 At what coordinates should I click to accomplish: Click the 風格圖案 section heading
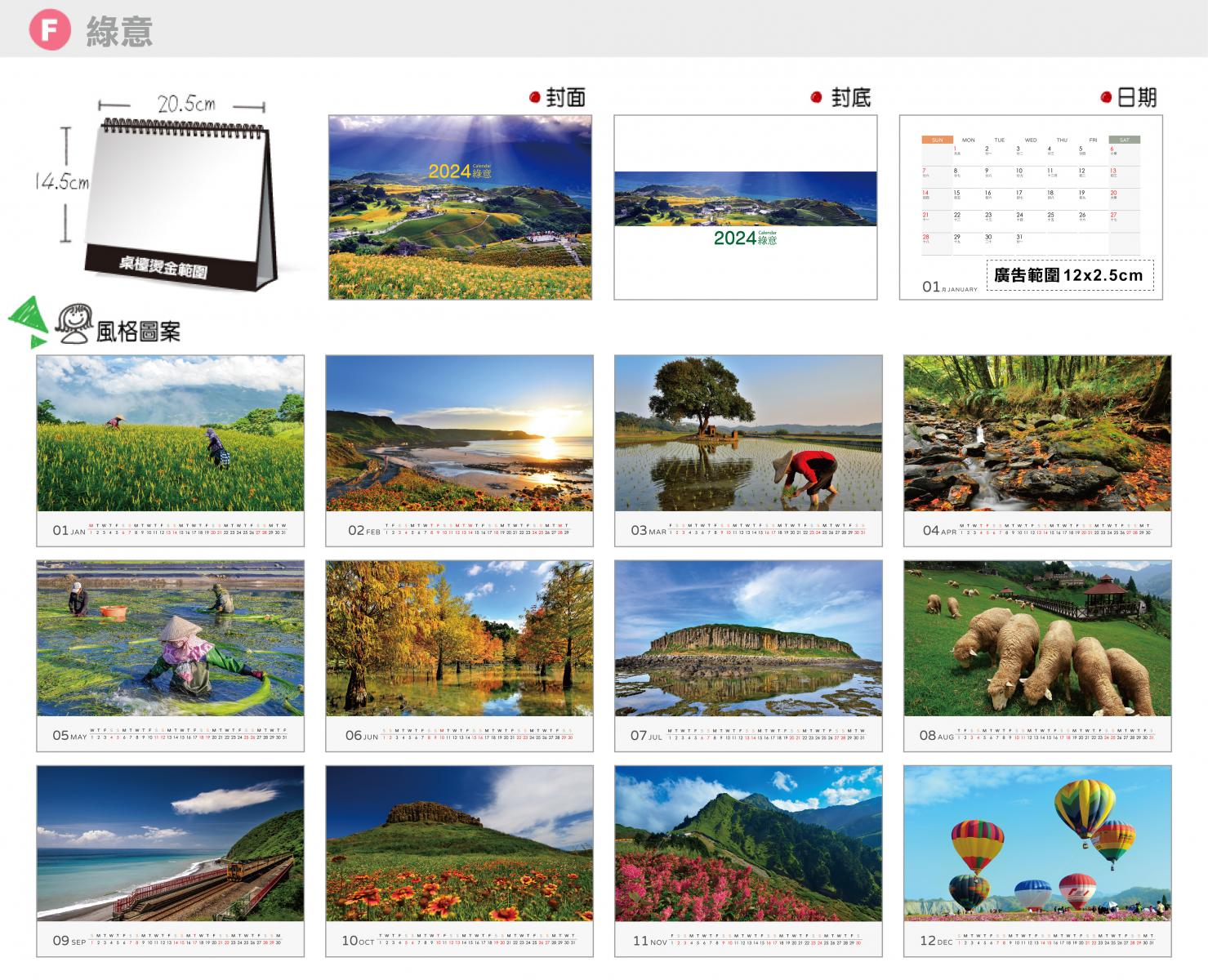tap(138, 332)
